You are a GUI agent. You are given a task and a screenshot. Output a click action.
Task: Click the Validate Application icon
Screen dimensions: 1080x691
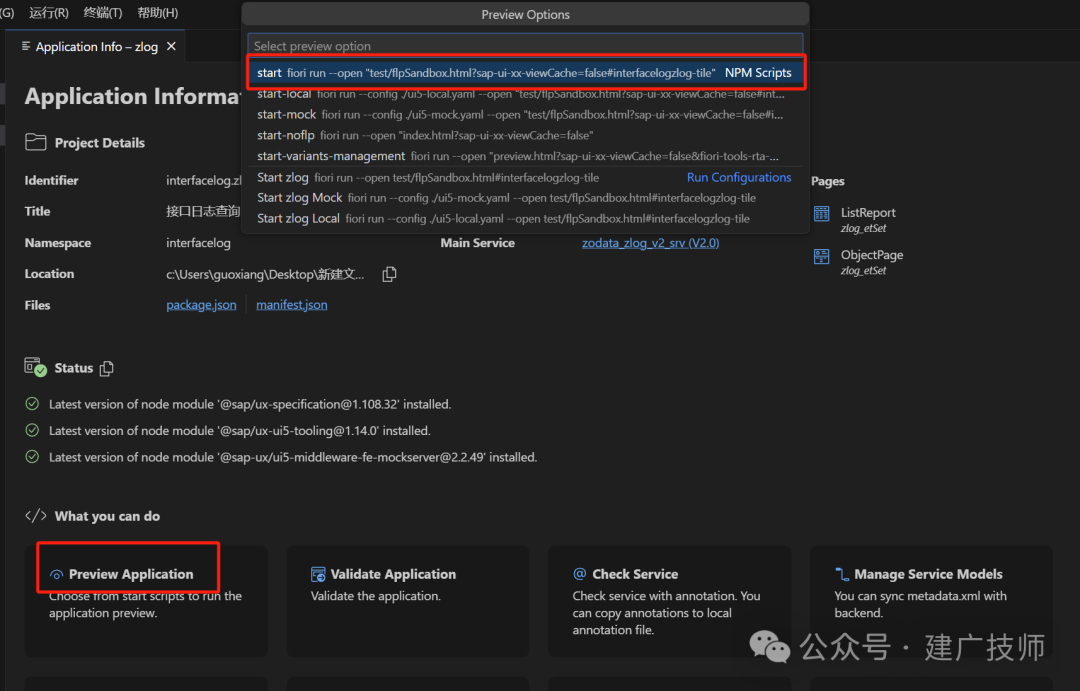[x=318, y=574]
